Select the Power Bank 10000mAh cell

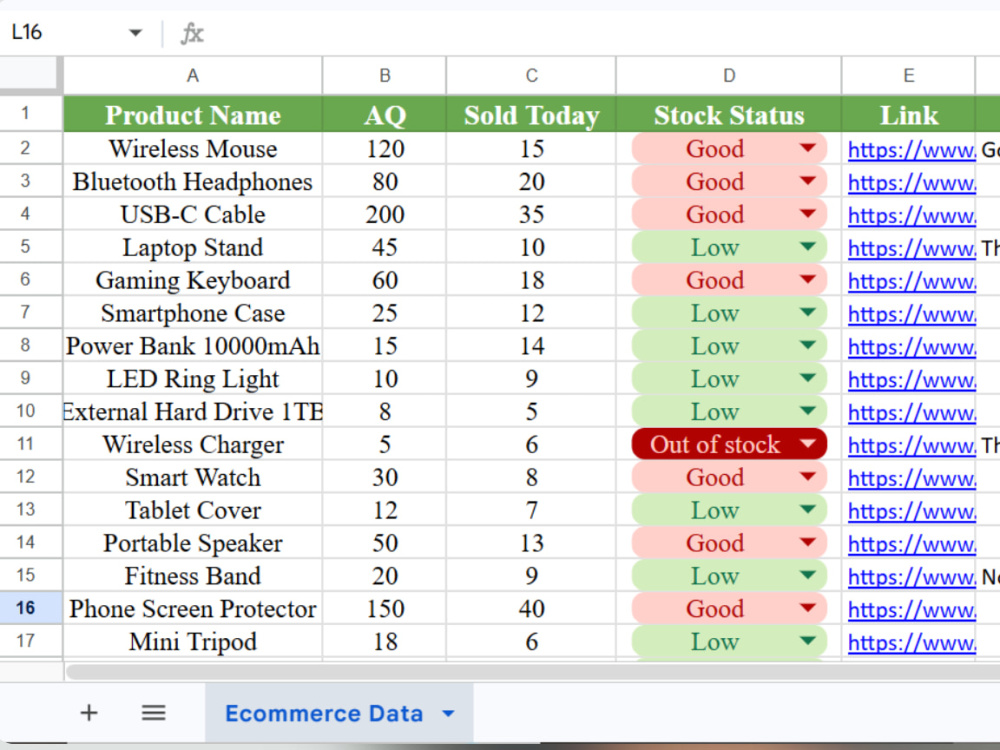tap(193, 346)
